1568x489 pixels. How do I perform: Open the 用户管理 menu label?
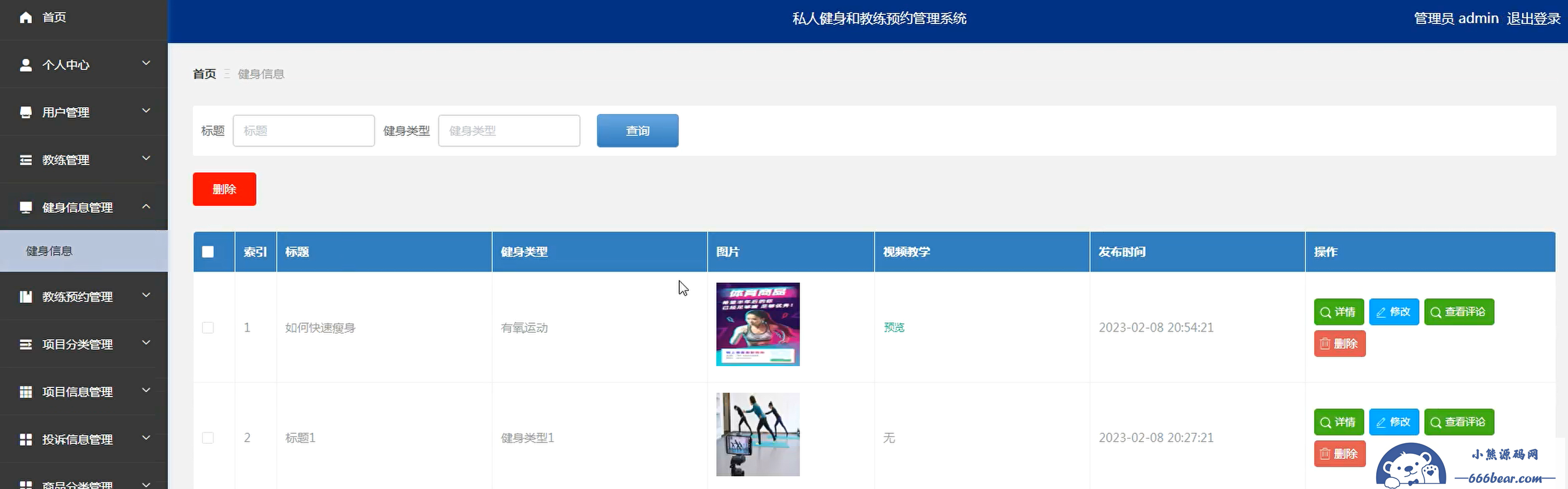[x=66, y=113]
